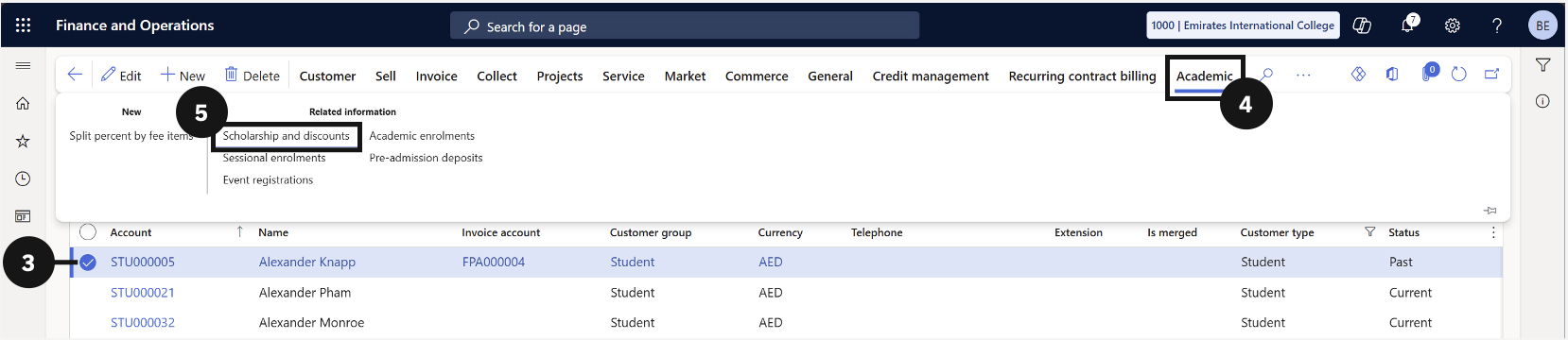Viewport: 1568px width, 340px height.
Task: Pin the action pane open
Action: point(1490,211)
